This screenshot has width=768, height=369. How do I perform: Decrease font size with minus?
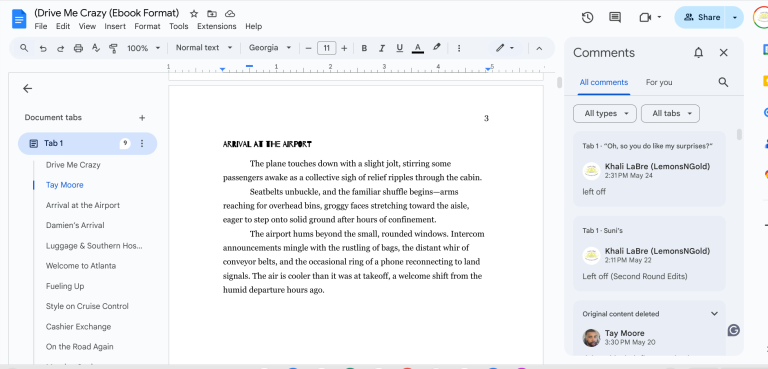[x=308, y=48]
